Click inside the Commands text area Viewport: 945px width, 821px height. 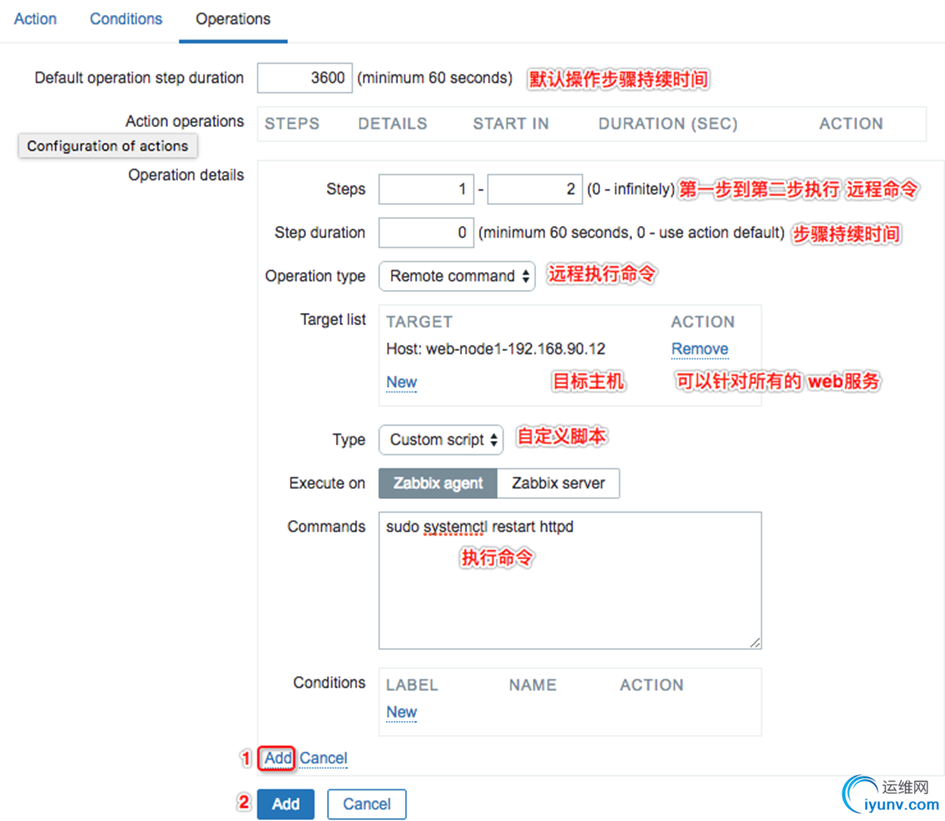570,580
